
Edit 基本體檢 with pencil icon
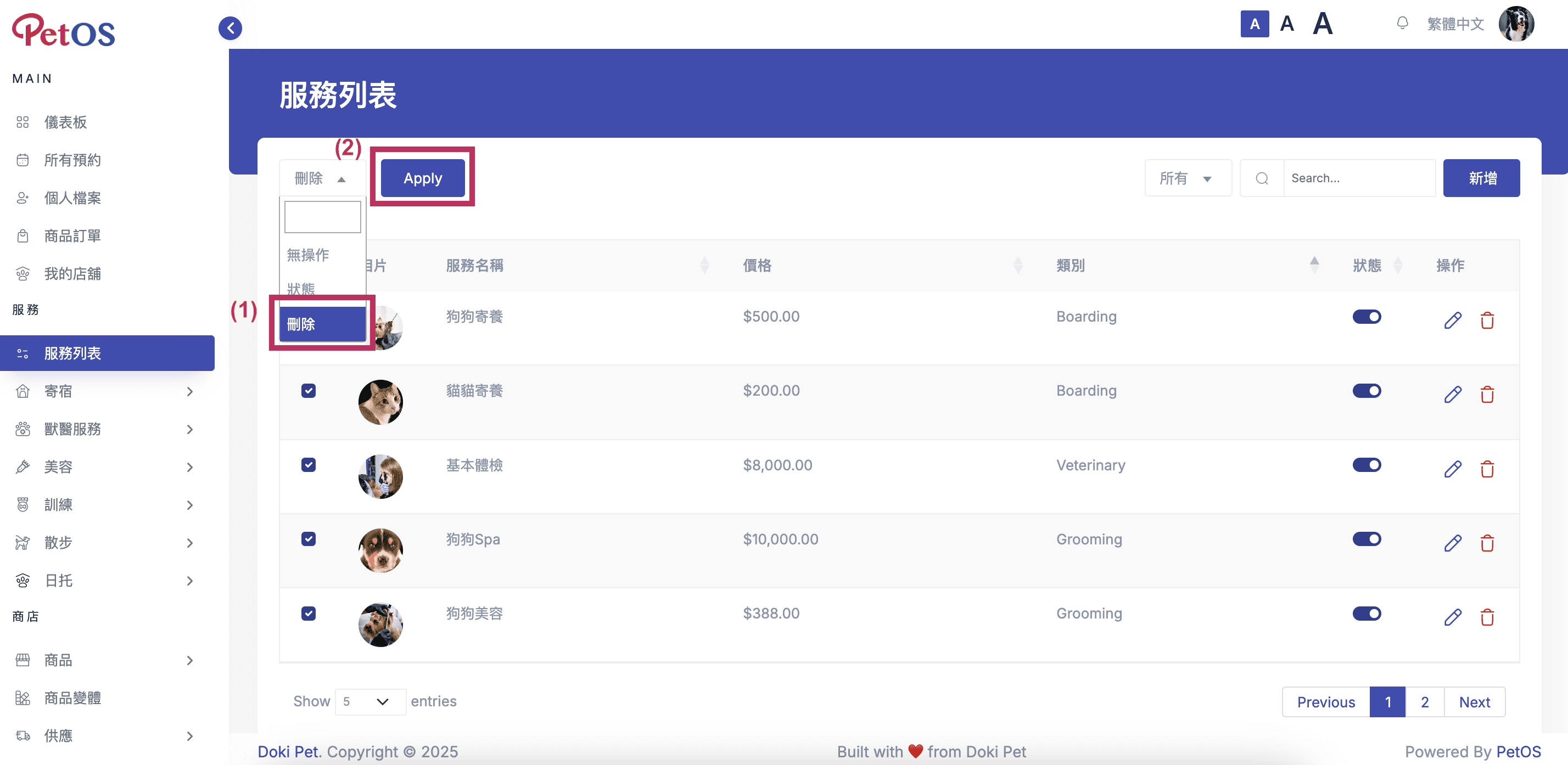point(1452,469)
